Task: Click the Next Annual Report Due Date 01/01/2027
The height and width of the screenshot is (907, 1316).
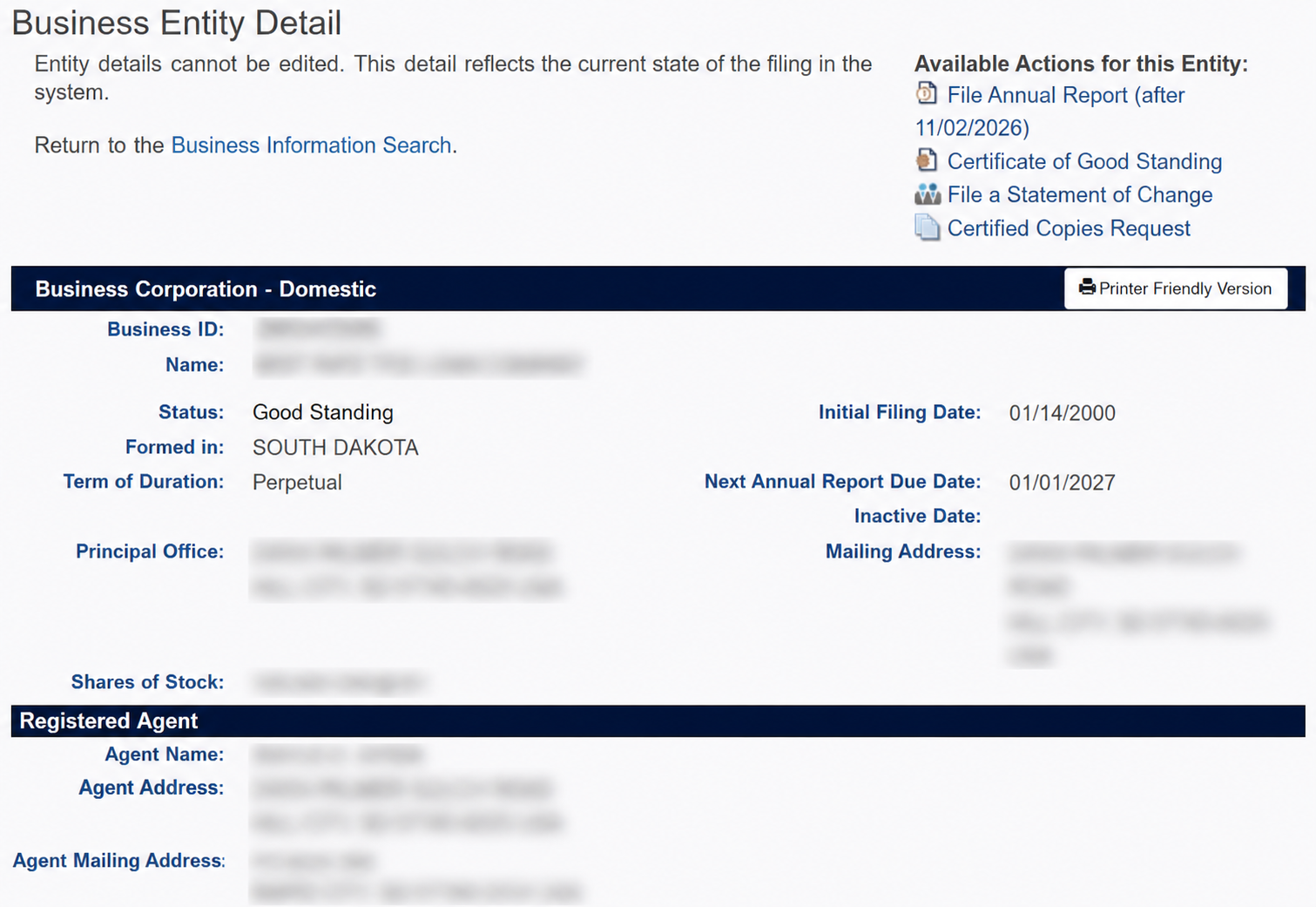Action: (x=1063, y=483)
